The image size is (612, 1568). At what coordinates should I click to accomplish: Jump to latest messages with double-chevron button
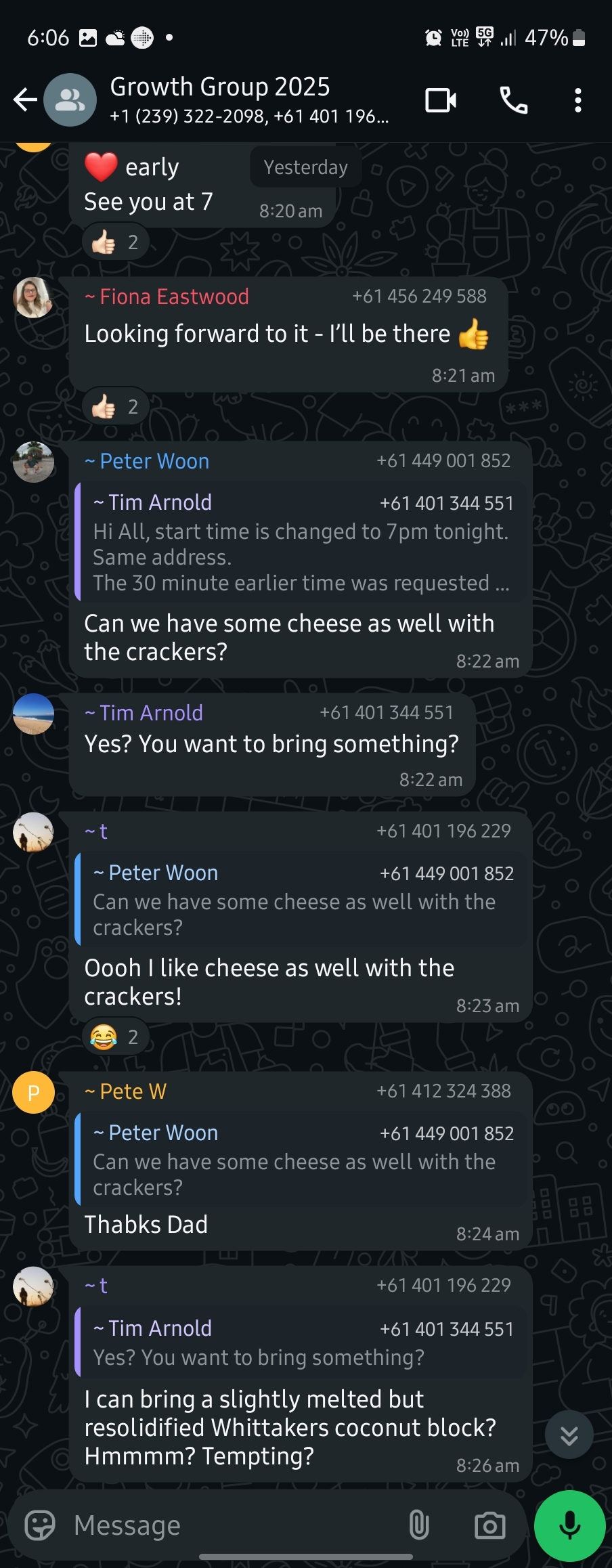569,1435
